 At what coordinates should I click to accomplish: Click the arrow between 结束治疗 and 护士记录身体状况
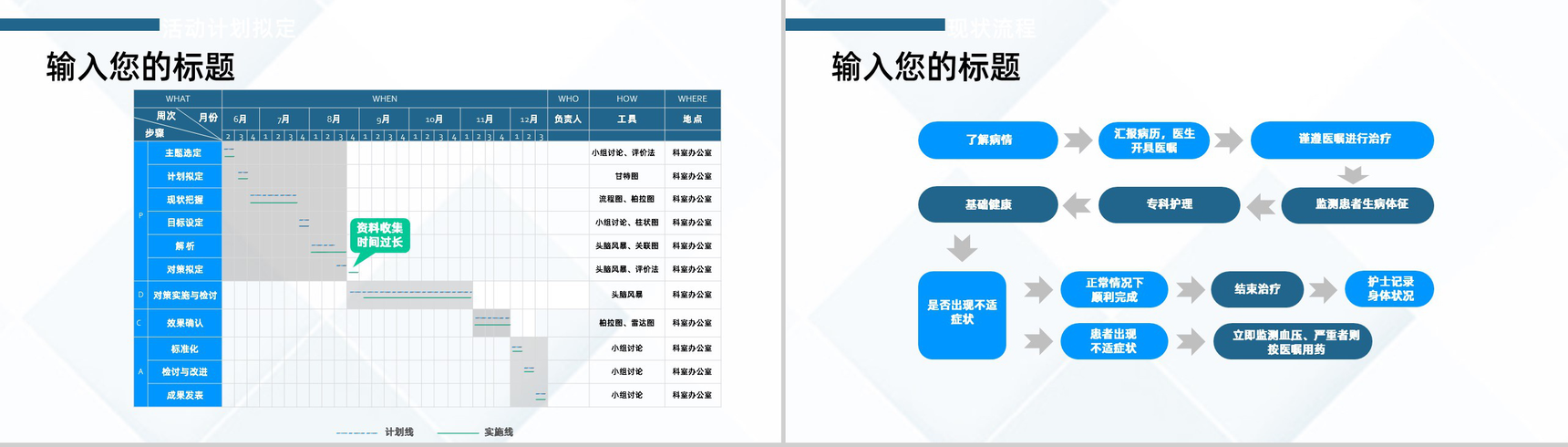(x=1323, y=290)
